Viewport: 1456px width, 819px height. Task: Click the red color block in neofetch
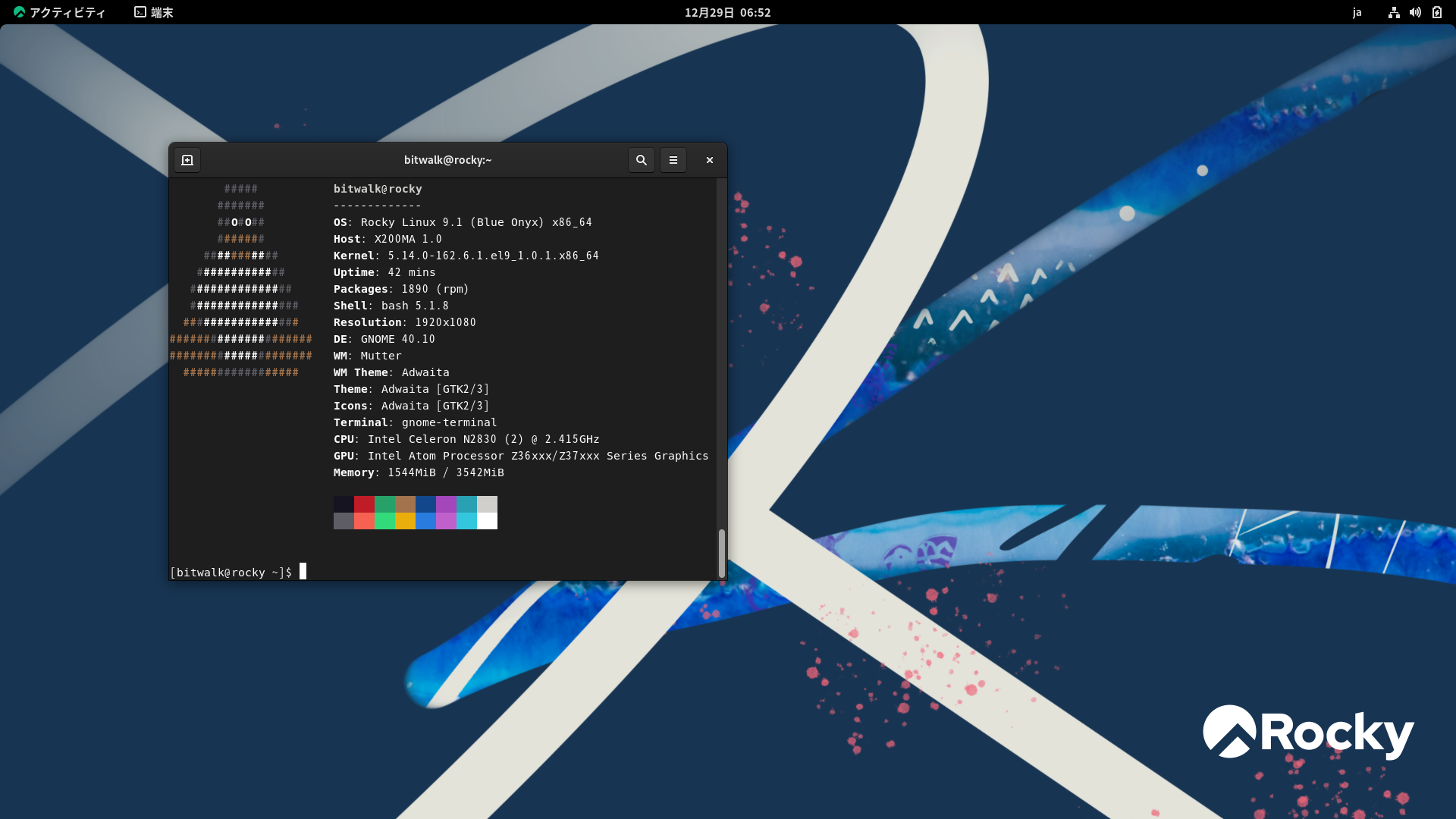click(x=364, y=504)
